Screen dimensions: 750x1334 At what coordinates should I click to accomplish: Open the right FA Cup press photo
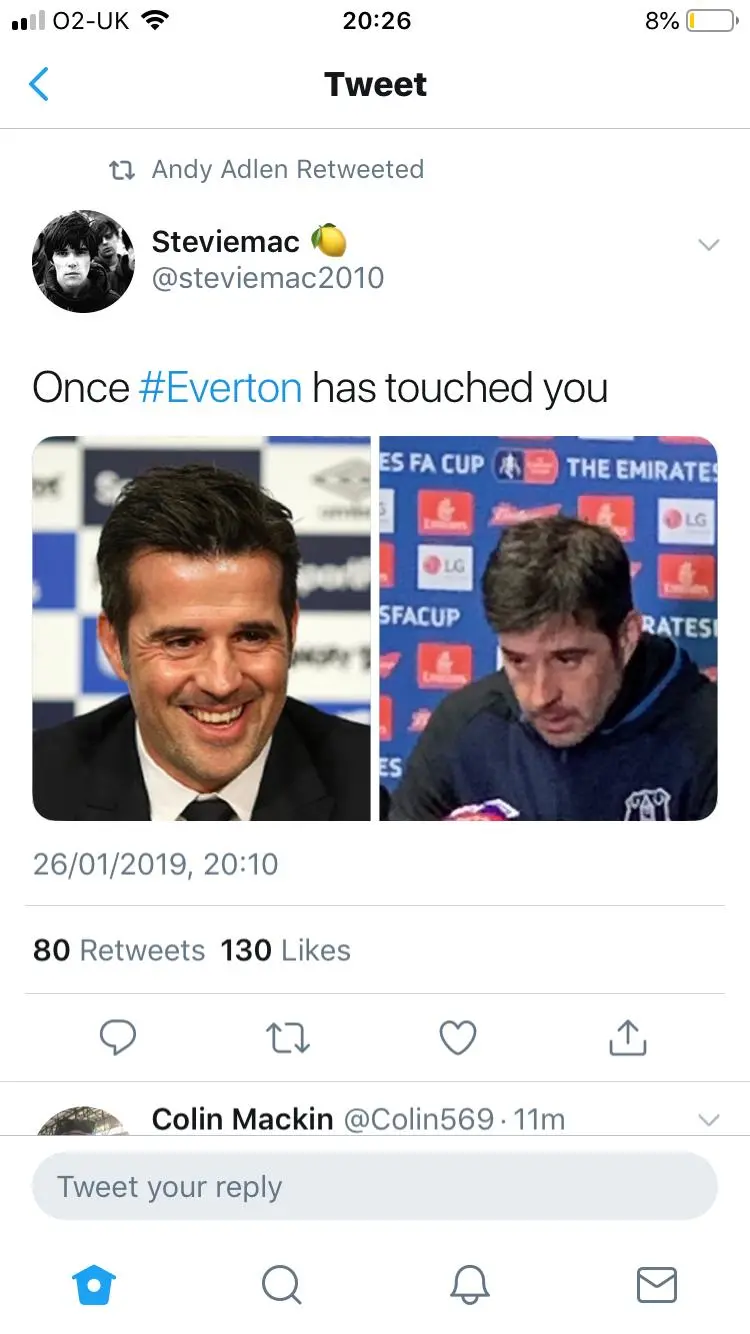pyautogui.click(x=548, y=628)
